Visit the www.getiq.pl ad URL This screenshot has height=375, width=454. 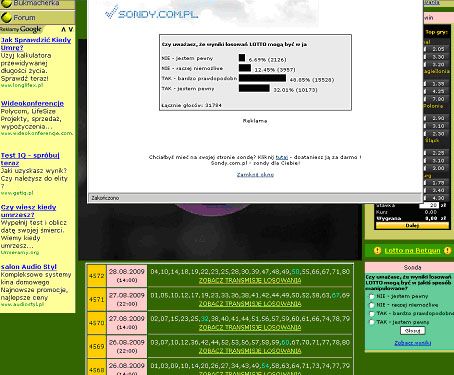(x=17, y=193)
